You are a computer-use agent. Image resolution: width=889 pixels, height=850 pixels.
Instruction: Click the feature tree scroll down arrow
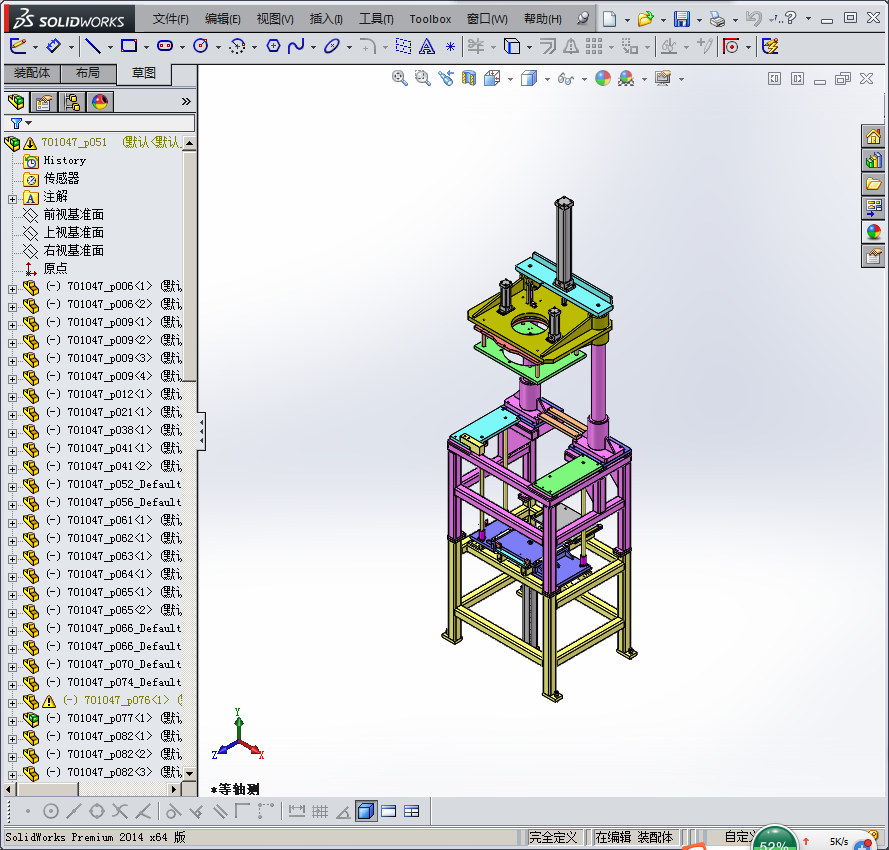tap(190, 773)
